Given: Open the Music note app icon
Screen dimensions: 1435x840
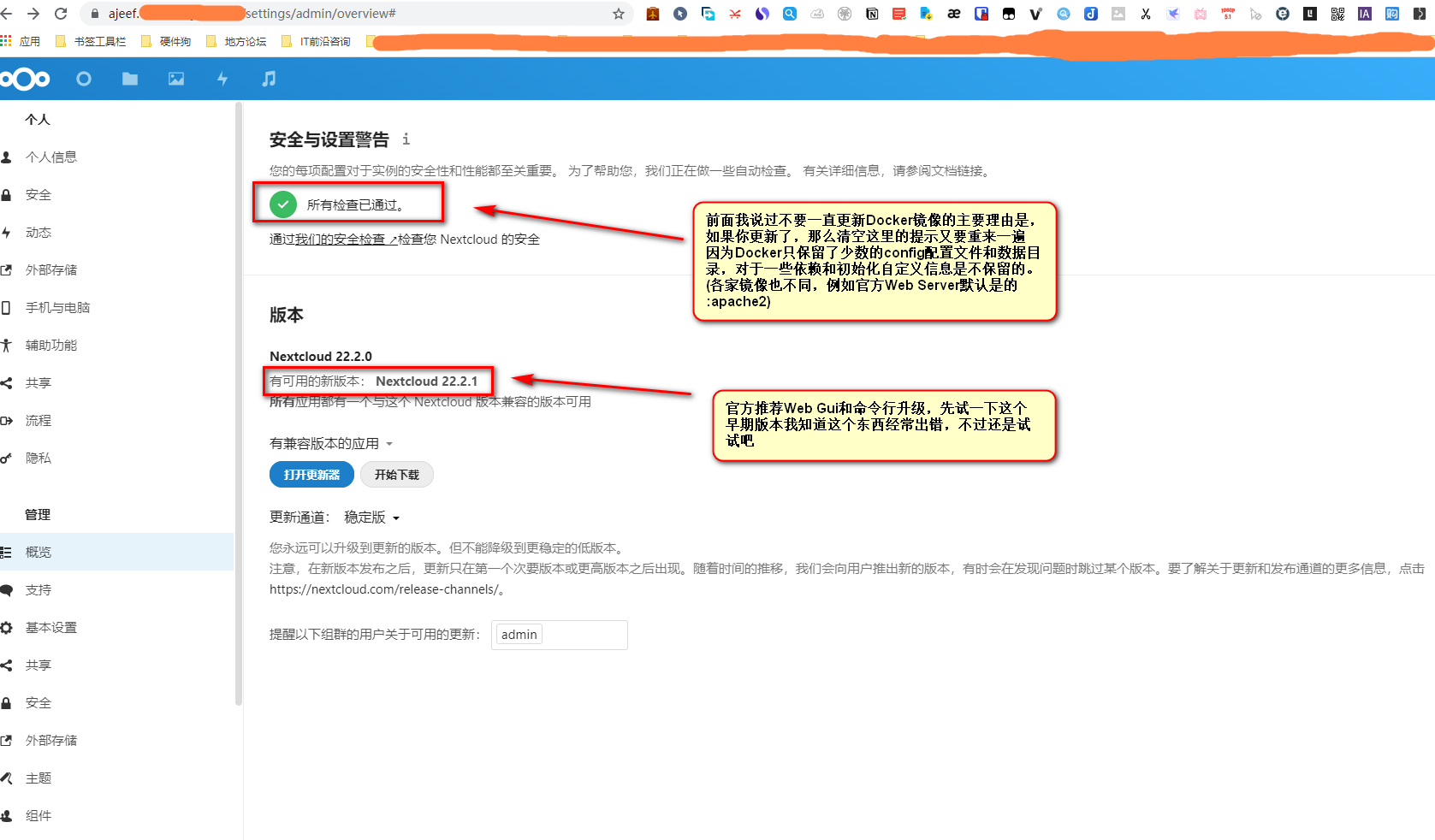Looking at the screenshot, I should 269,79.
